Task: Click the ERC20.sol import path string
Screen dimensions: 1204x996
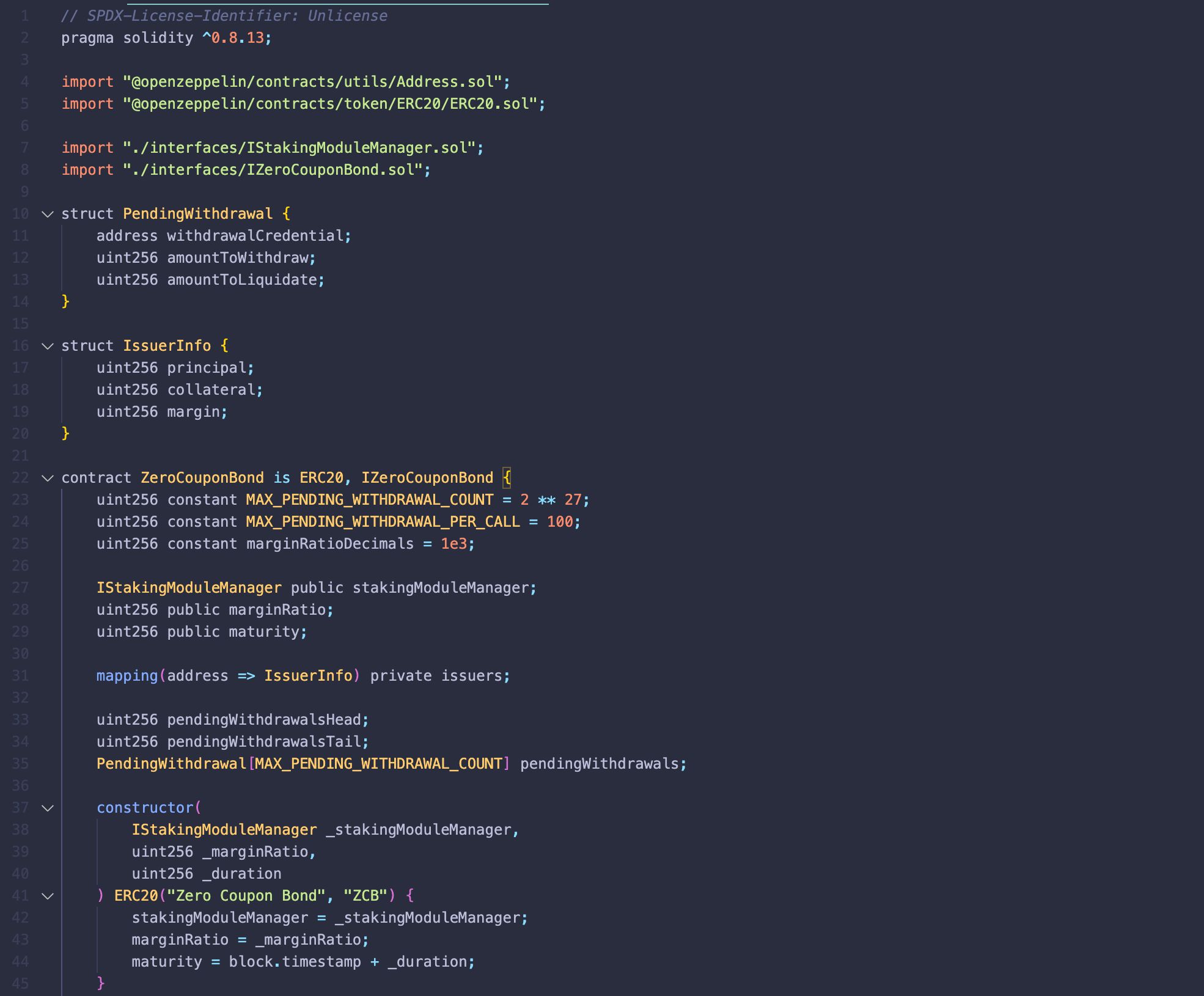Action: tap(330, 104)
